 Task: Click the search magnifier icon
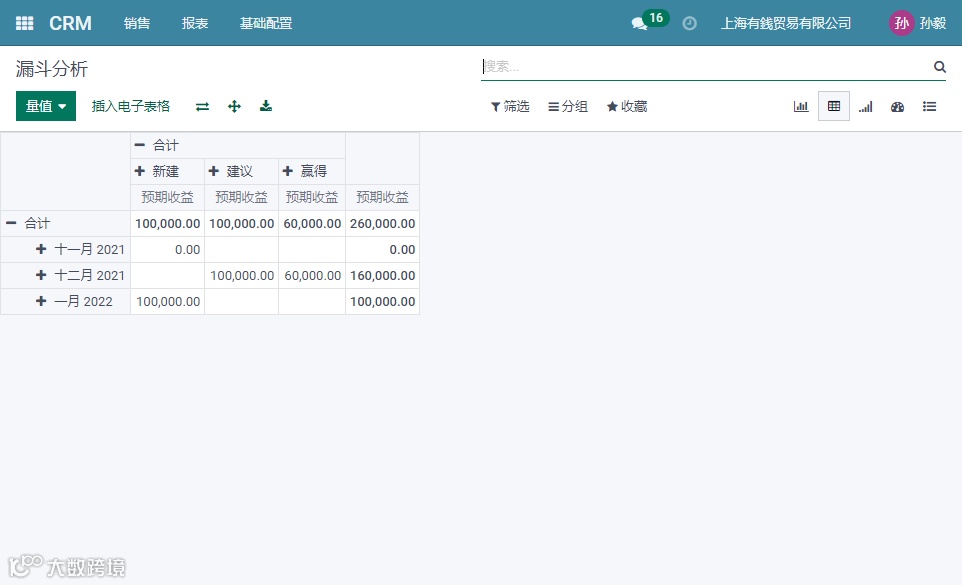939,67
